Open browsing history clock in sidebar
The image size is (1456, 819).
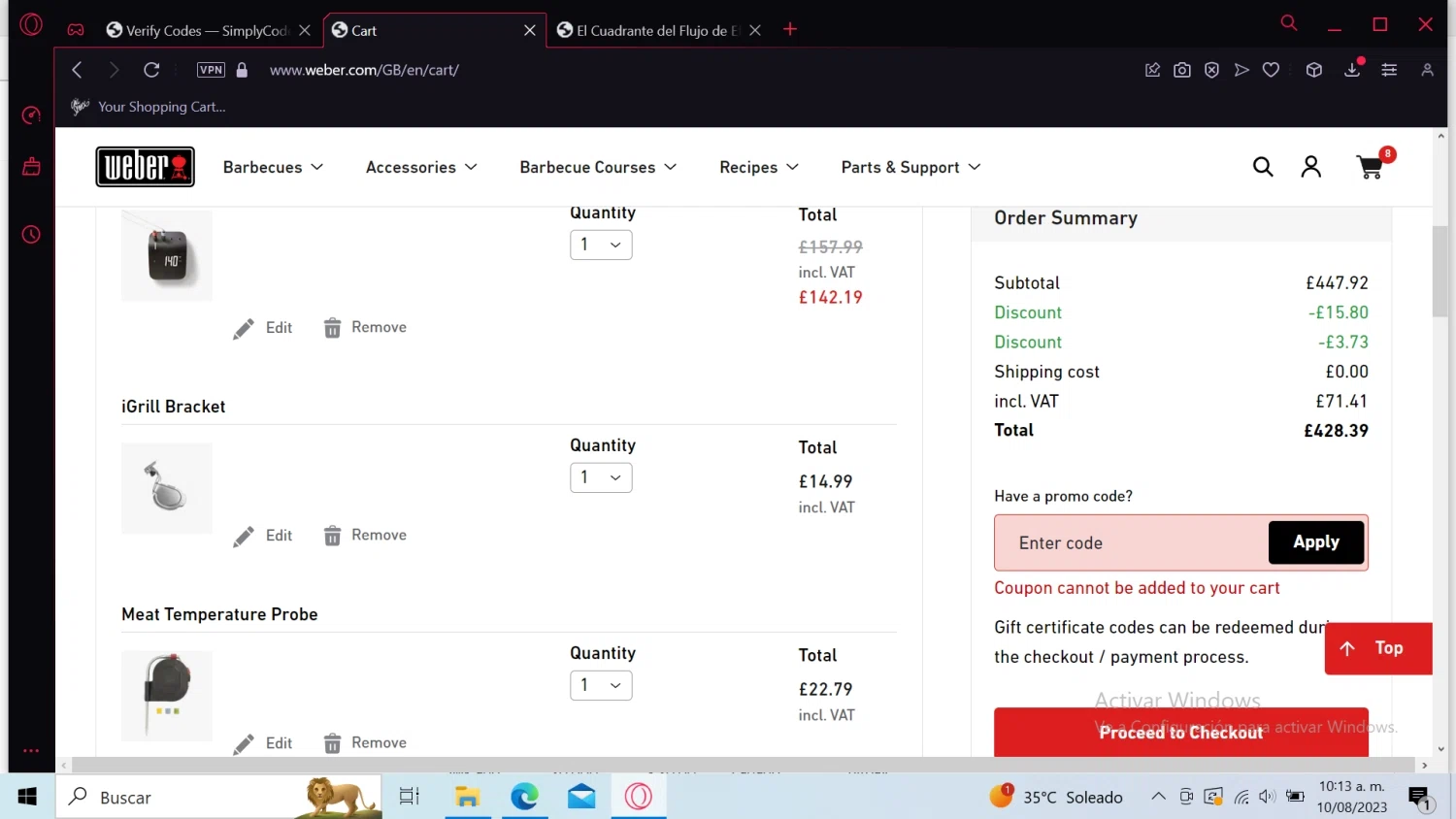31,235
